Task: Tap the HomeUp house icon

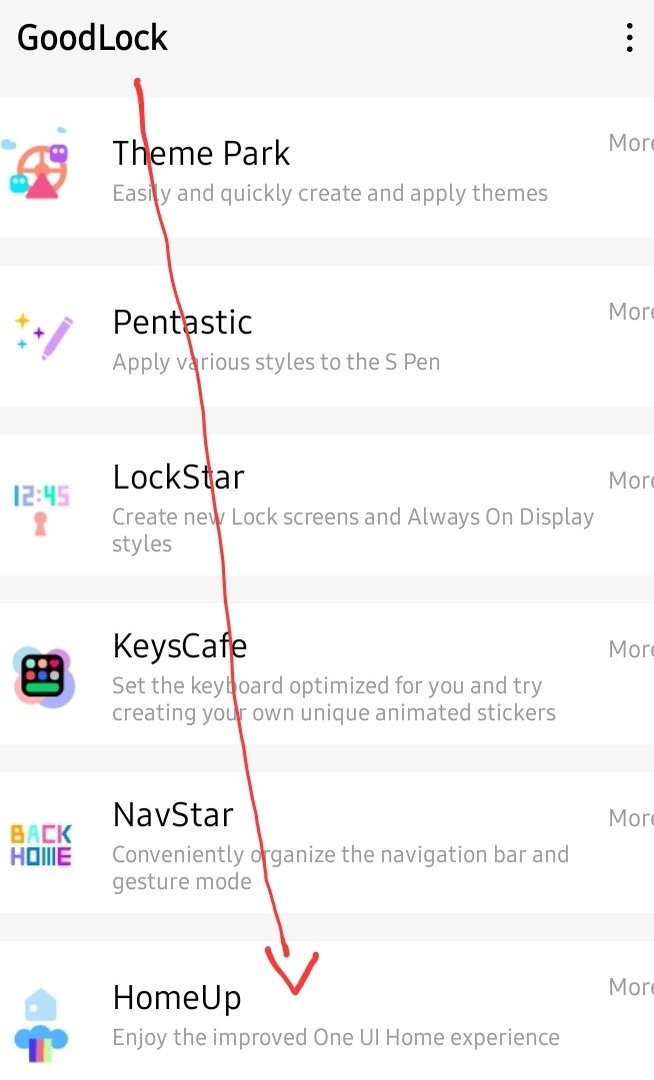Action: click(x=41, y=1025)
